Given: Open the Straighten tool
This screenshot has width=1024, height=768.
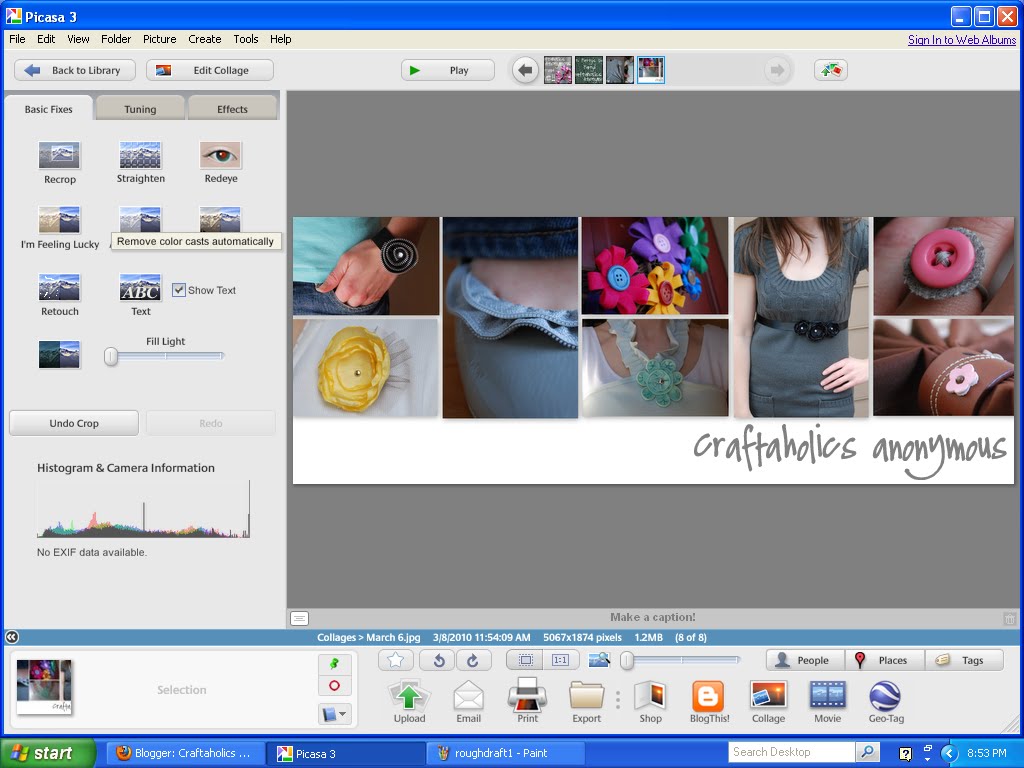Looking at the screenshot, I should point(140,155).
